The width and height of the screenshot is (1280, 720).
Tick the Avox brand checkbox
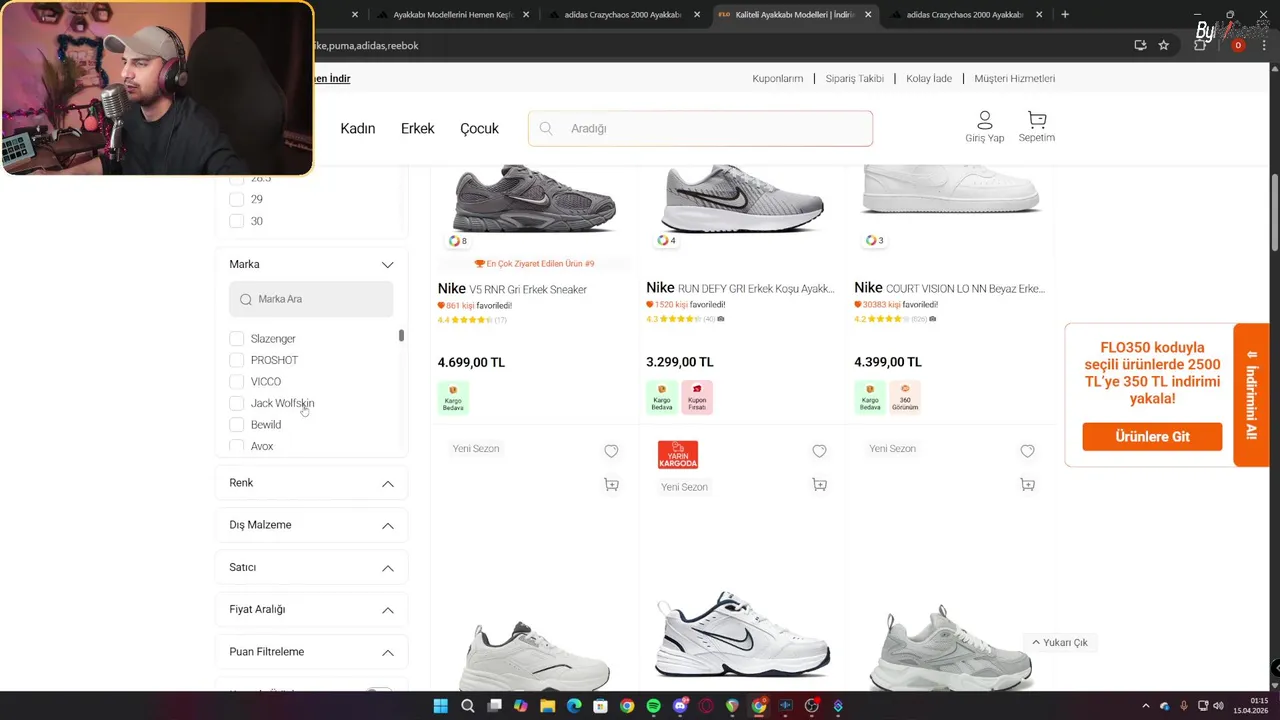pos(237,446)
